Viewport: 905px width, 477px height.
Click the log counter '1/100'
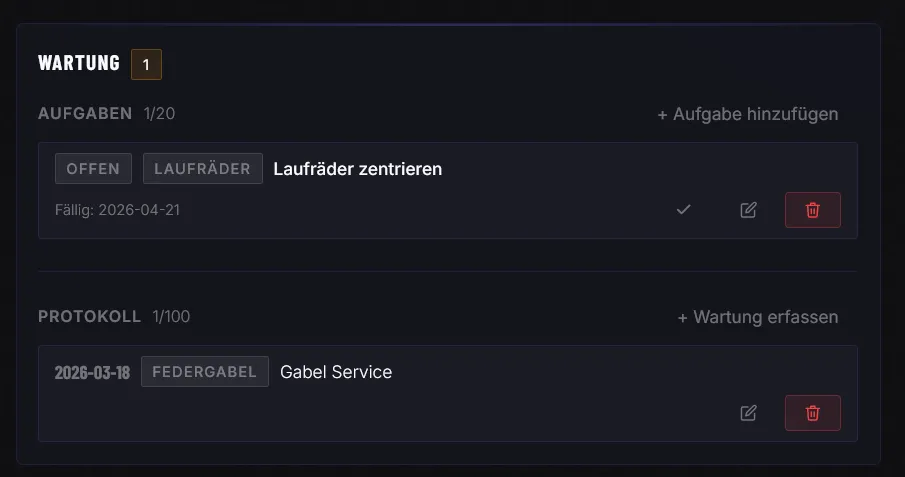pos(171,317)
